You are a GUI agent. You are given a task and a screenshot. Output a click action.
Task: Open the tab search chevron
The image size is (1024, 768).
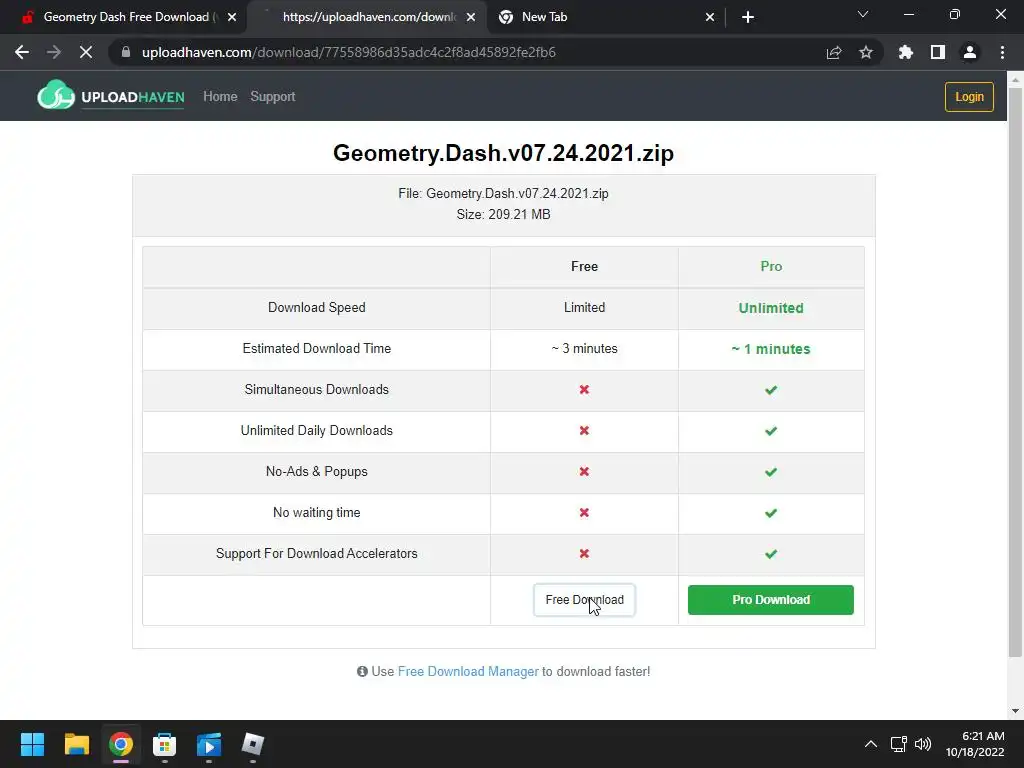(x=863, y=14)
